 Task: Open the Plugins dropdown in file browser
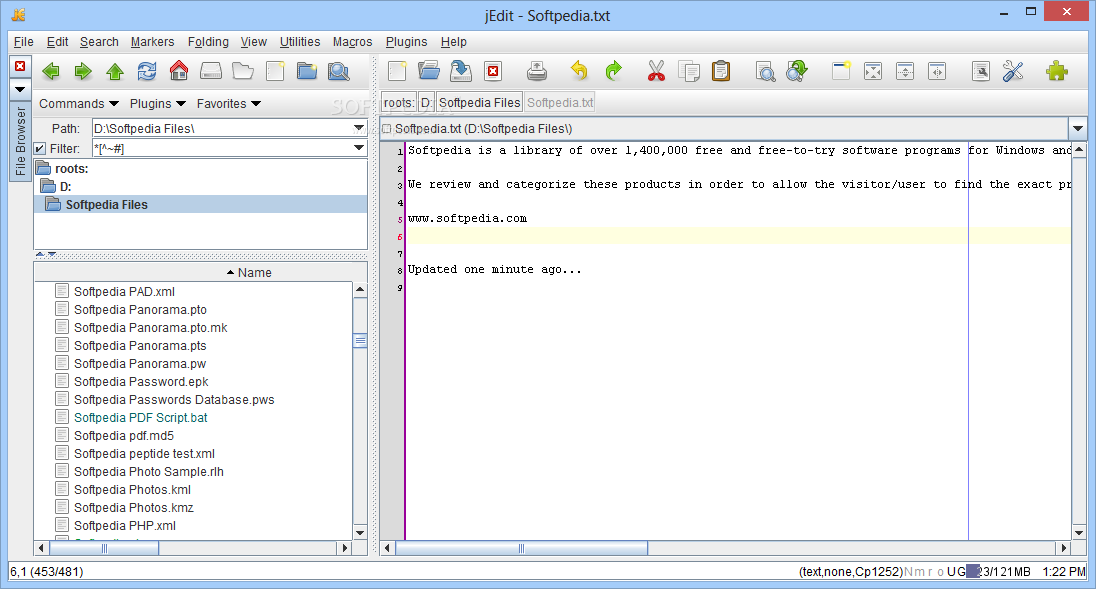[x=157, y=103]
